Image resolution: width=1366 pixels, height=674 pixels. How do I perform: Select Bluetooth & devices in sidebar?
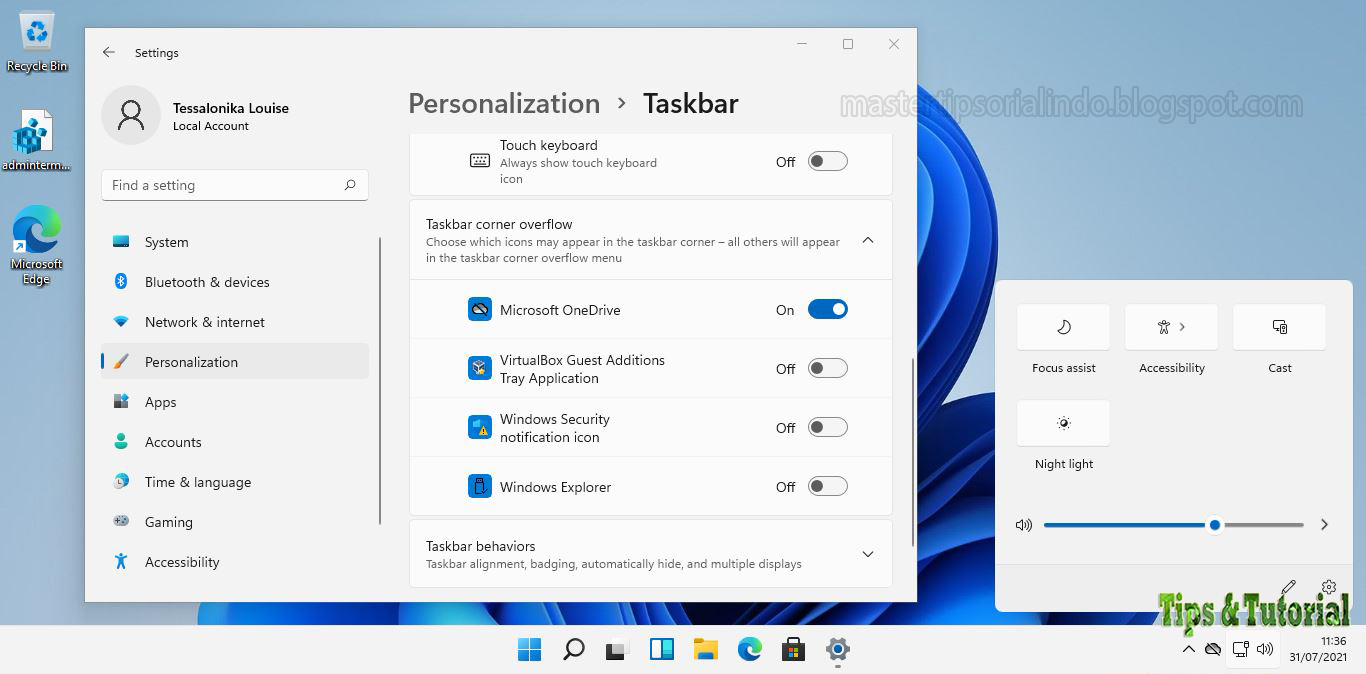[122, 282]
